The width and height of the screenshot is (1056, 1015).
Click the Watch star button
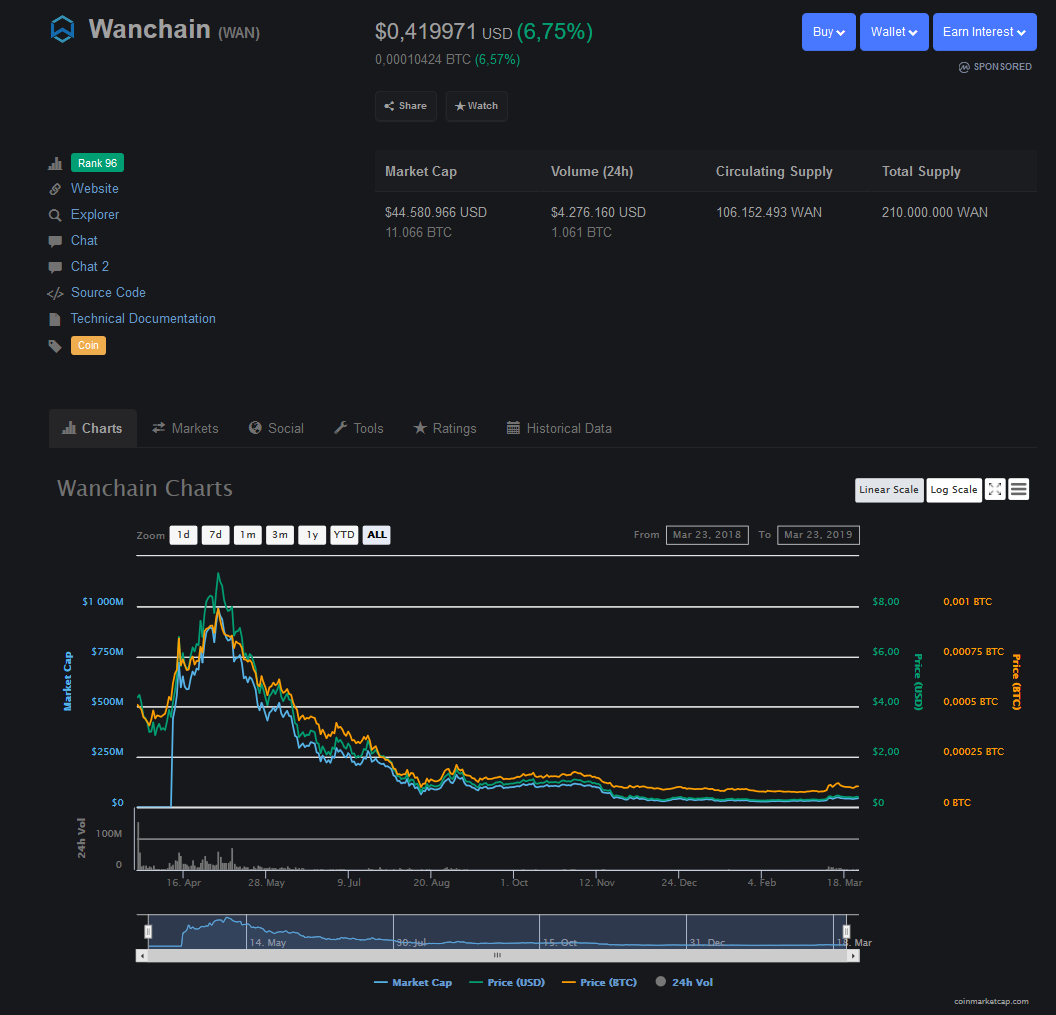[476, 106]
